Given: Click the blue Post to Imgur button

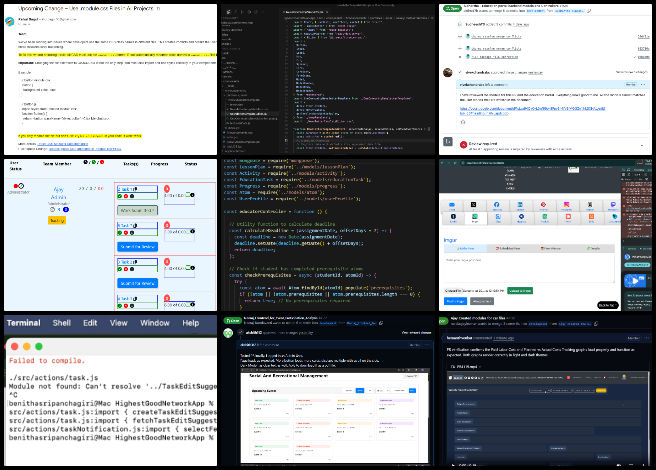Looking at the screenshot, I should [453, 301].
